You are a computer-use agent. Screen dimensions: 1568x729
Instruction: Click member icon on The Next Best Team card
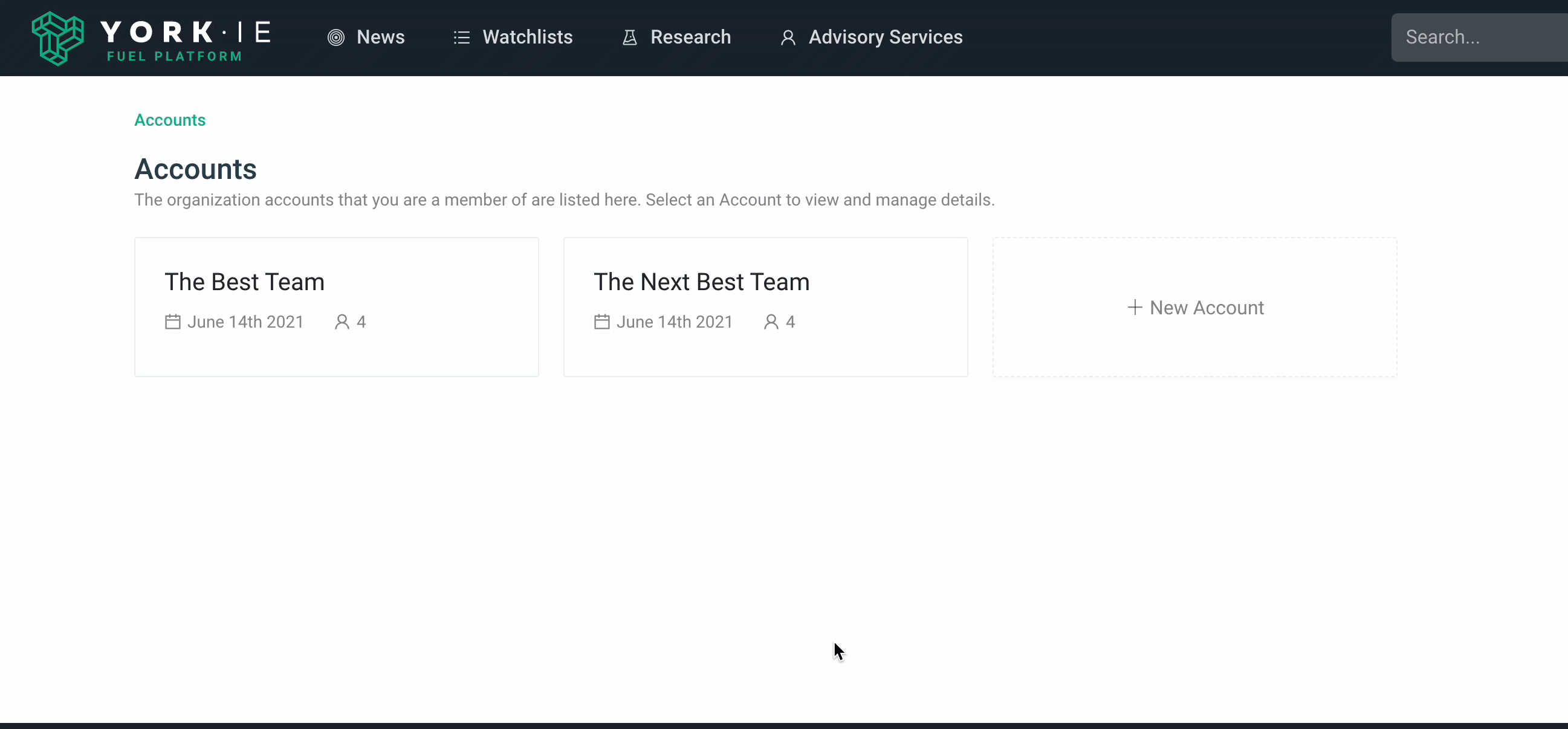click(771, 322)
